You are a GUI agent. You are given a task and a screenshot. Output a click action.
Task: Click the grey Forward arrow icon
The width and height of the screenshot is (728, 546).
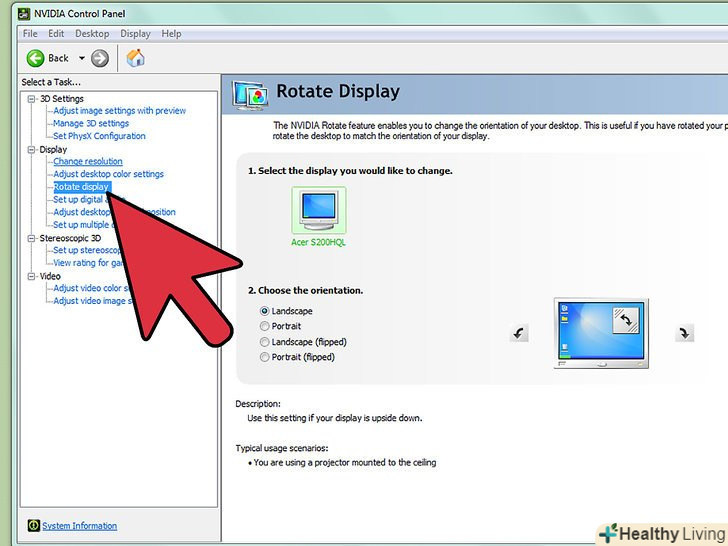click(x=100, y=58)
